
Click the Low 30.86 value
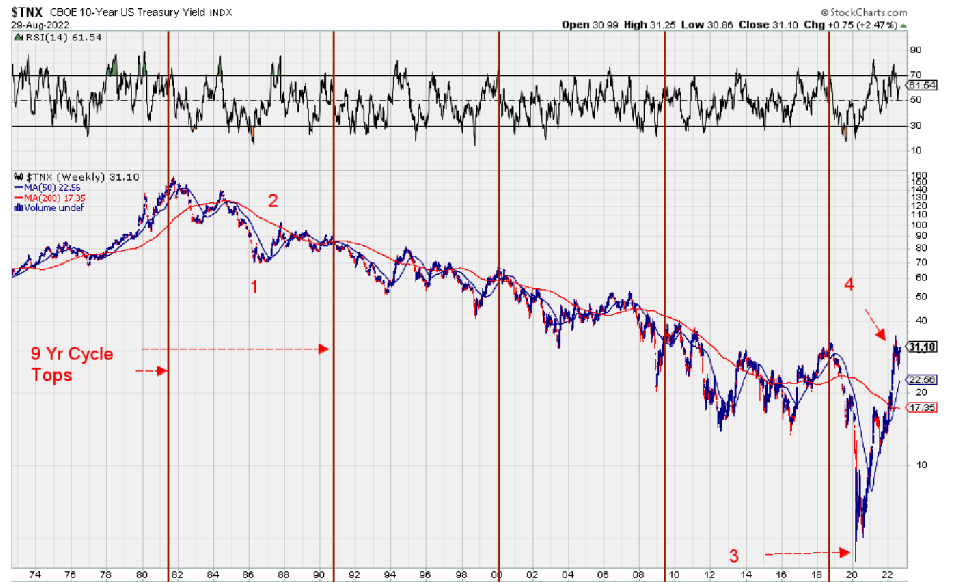click(707, 25)
